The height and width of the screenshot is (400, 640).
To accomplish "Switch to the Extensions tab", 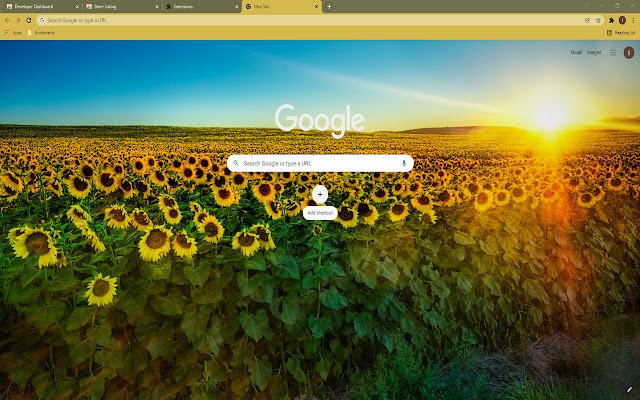I will (201, 7).
